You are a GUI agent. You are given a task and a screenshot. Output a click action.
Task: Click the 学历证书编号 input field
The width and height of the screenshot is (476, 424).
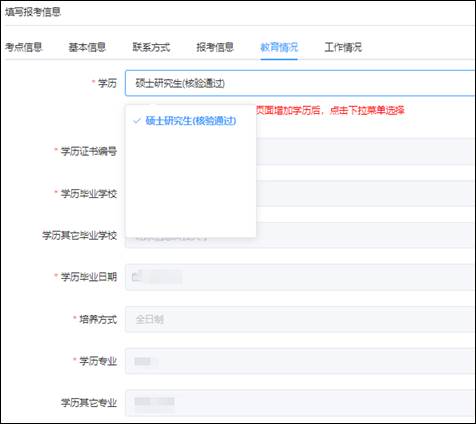coord(366,151)
